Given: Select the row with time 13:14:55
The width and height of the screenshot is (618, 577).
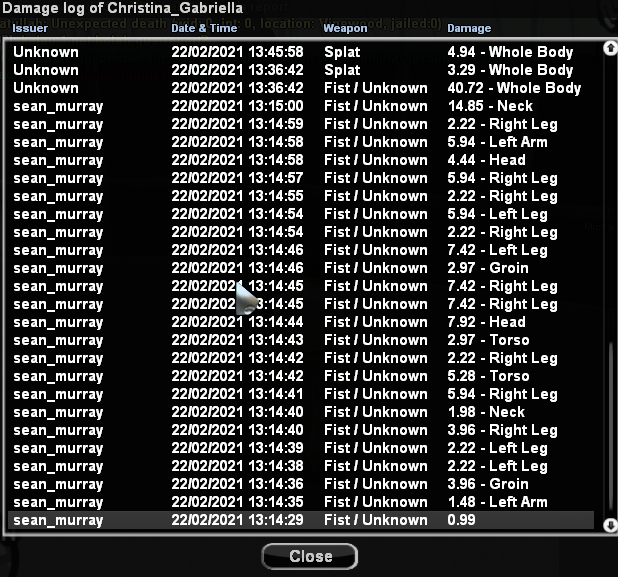Looking at the screenshot, I should point(301,196).
